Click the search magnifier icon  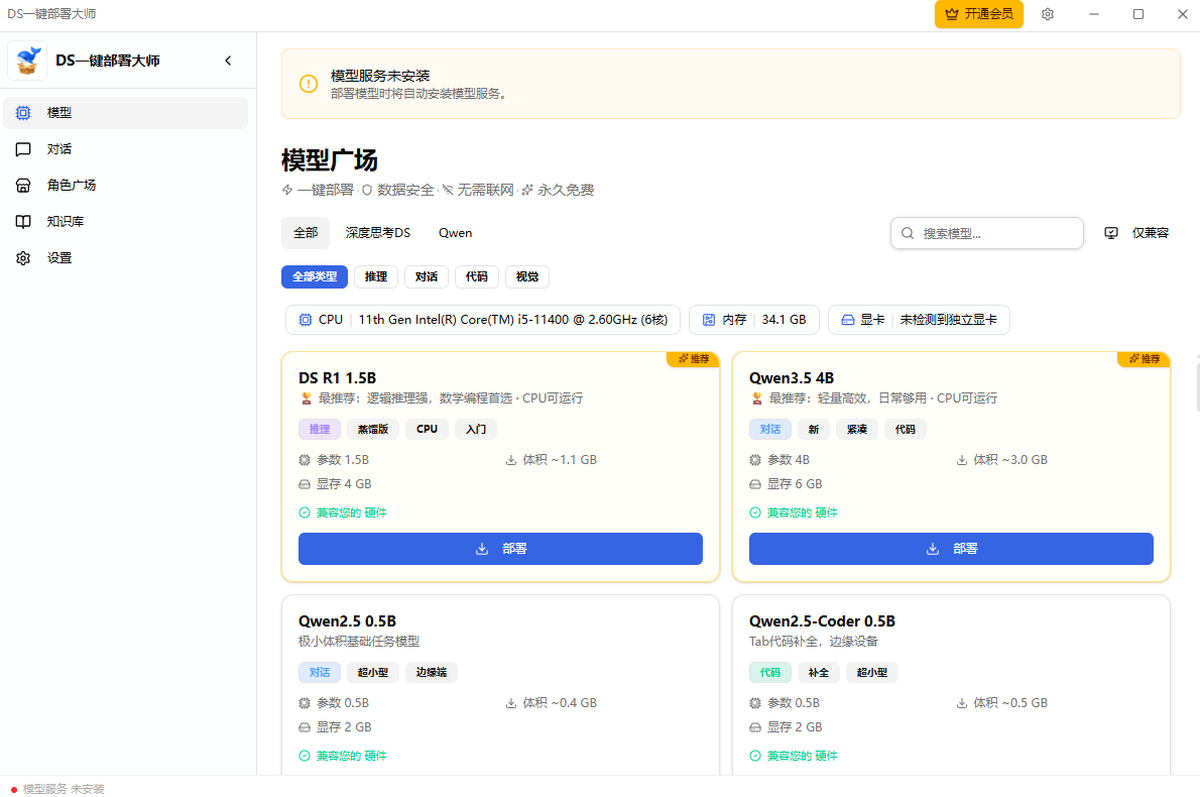click(x=908, y=233)
